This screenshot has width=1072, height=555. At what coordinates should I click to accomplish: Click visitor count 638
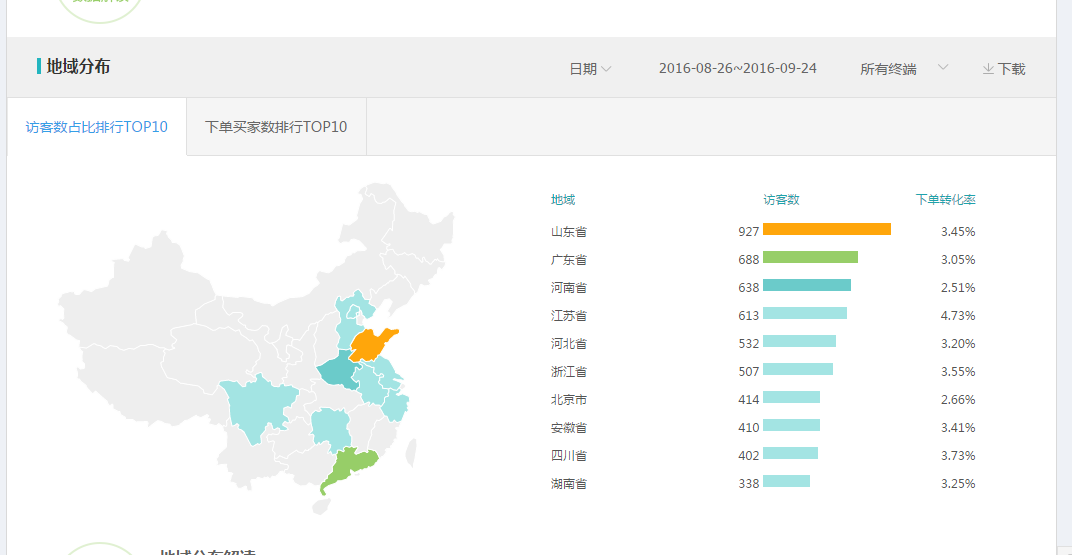pyautogui.click(x=749, y=288)
